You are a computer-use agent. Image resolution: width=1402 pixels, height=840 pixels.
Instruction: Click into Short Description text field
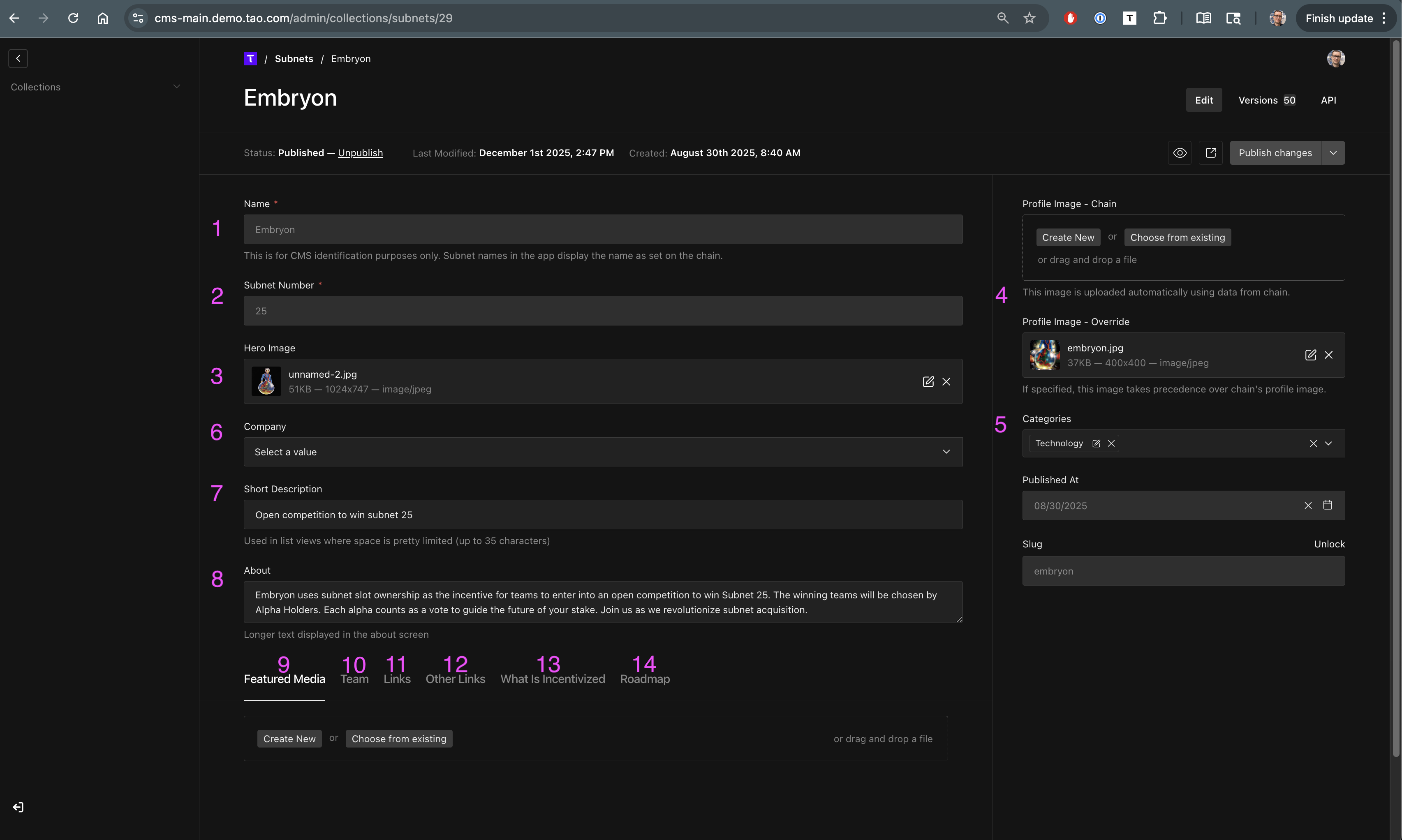point(602,515)
